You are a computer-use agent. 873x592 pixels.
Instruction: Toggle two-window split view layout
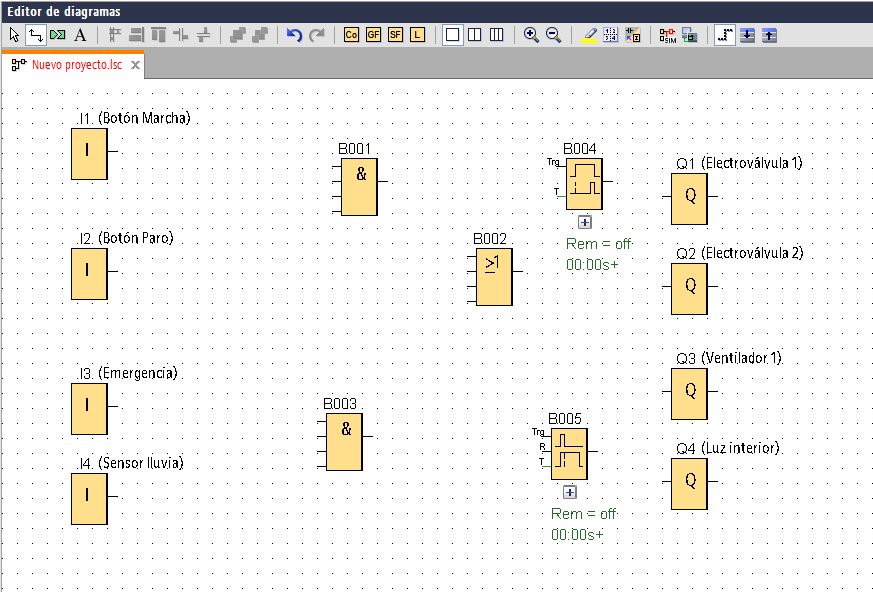click(475, 35)
